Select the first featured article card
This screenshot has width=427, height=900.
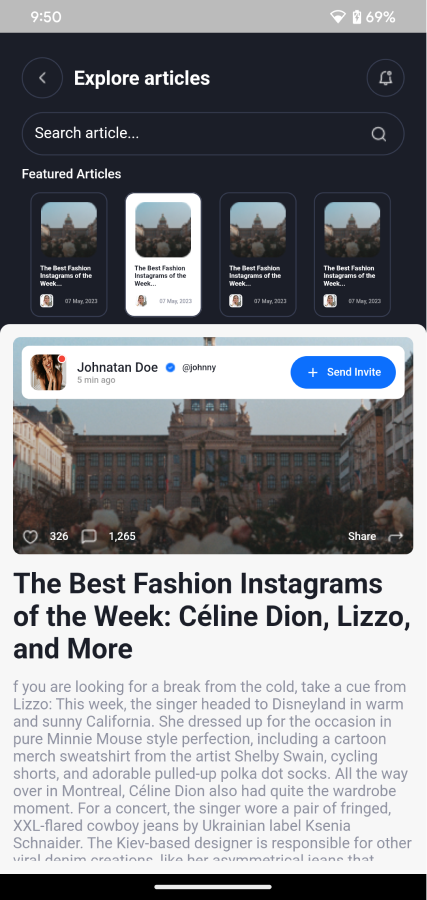[x=69, y=254]
